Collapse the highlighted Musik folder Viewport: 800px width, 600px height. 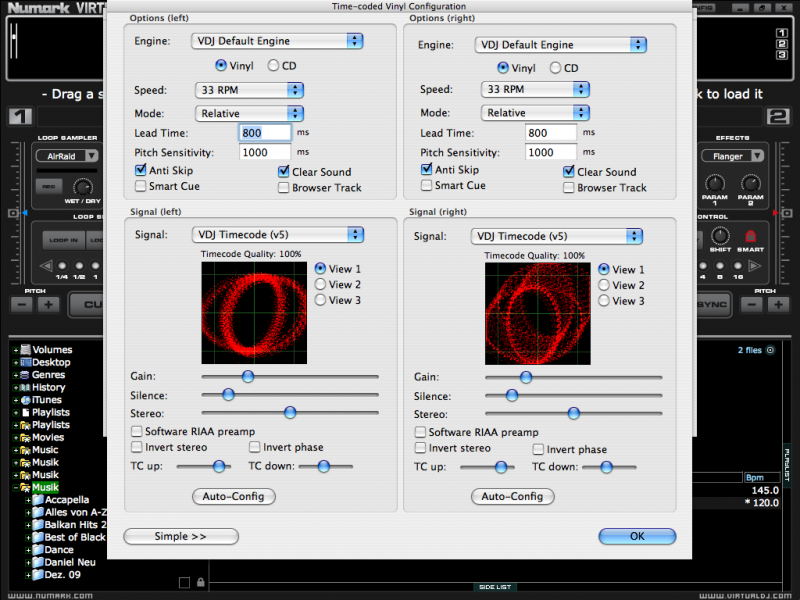click(15, 488)
